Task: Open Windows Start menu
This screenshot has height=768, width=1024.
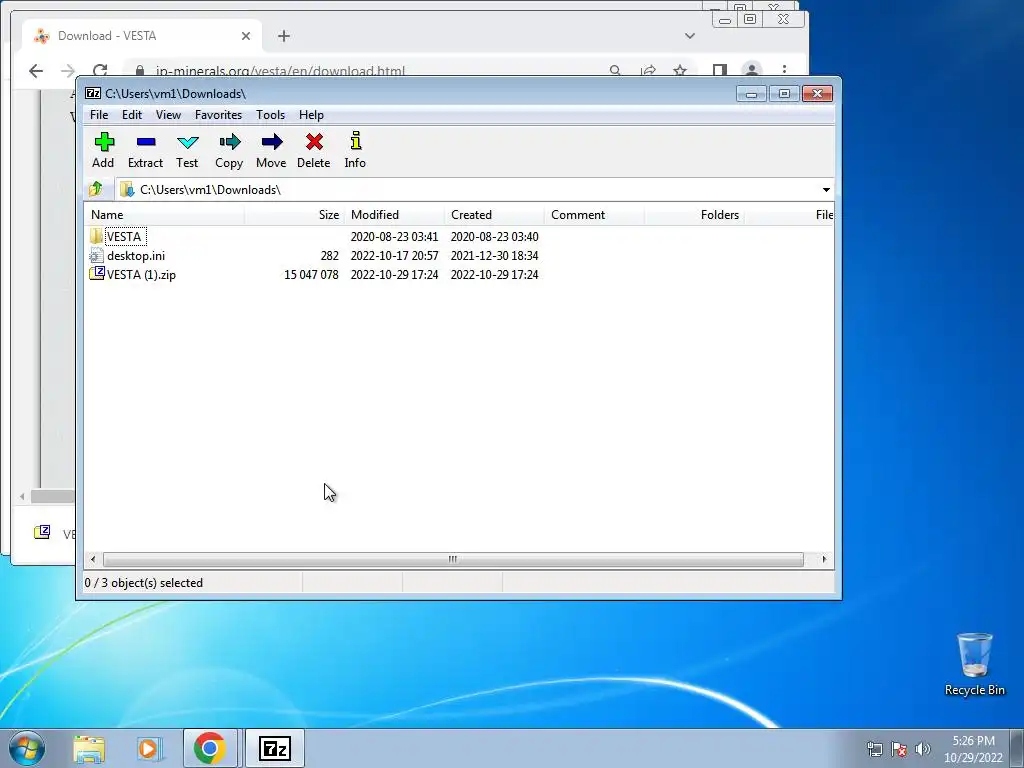Action: (x=27, y=748)
